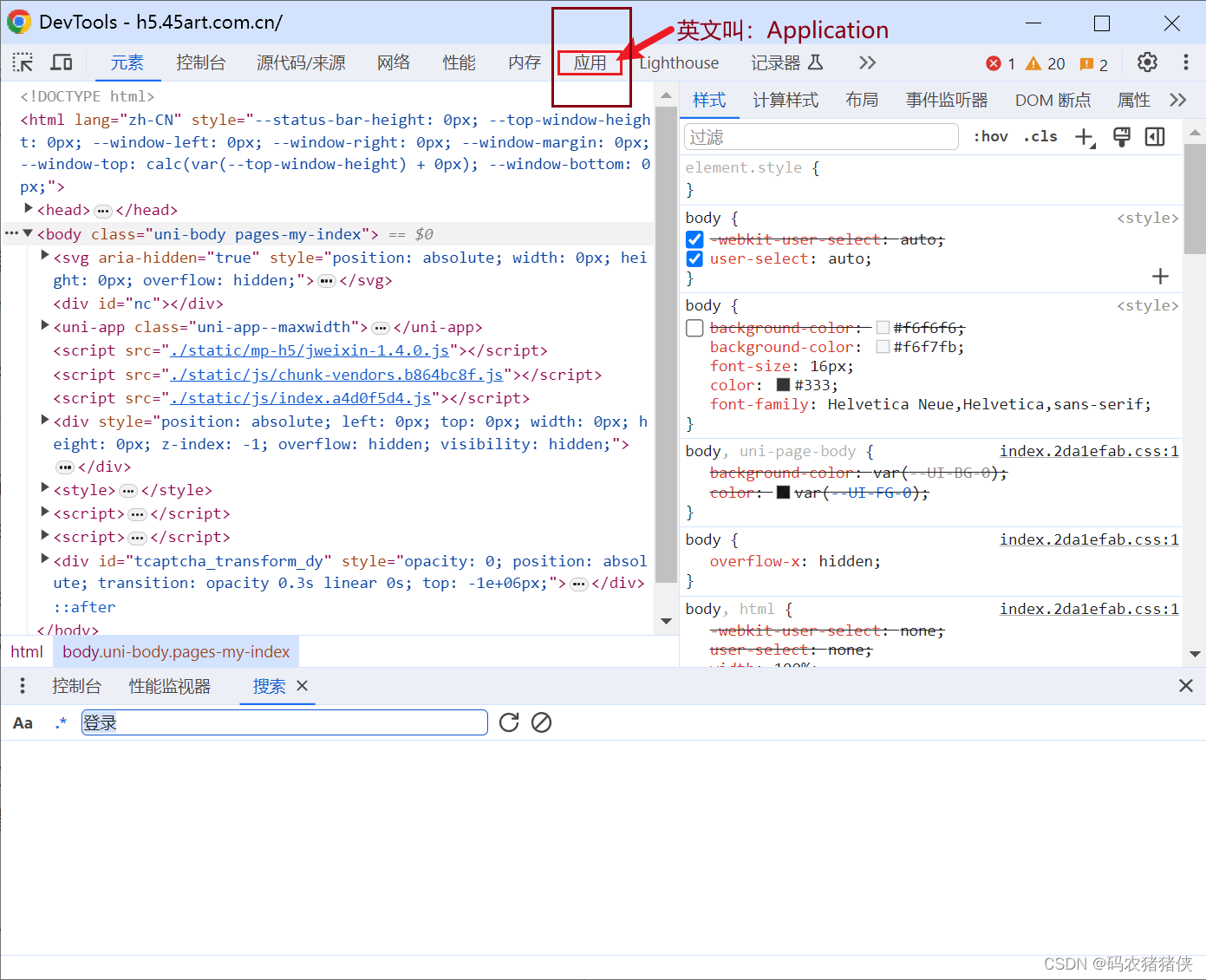Insert a rule below the body rule using the plus

pos(1160,277)
